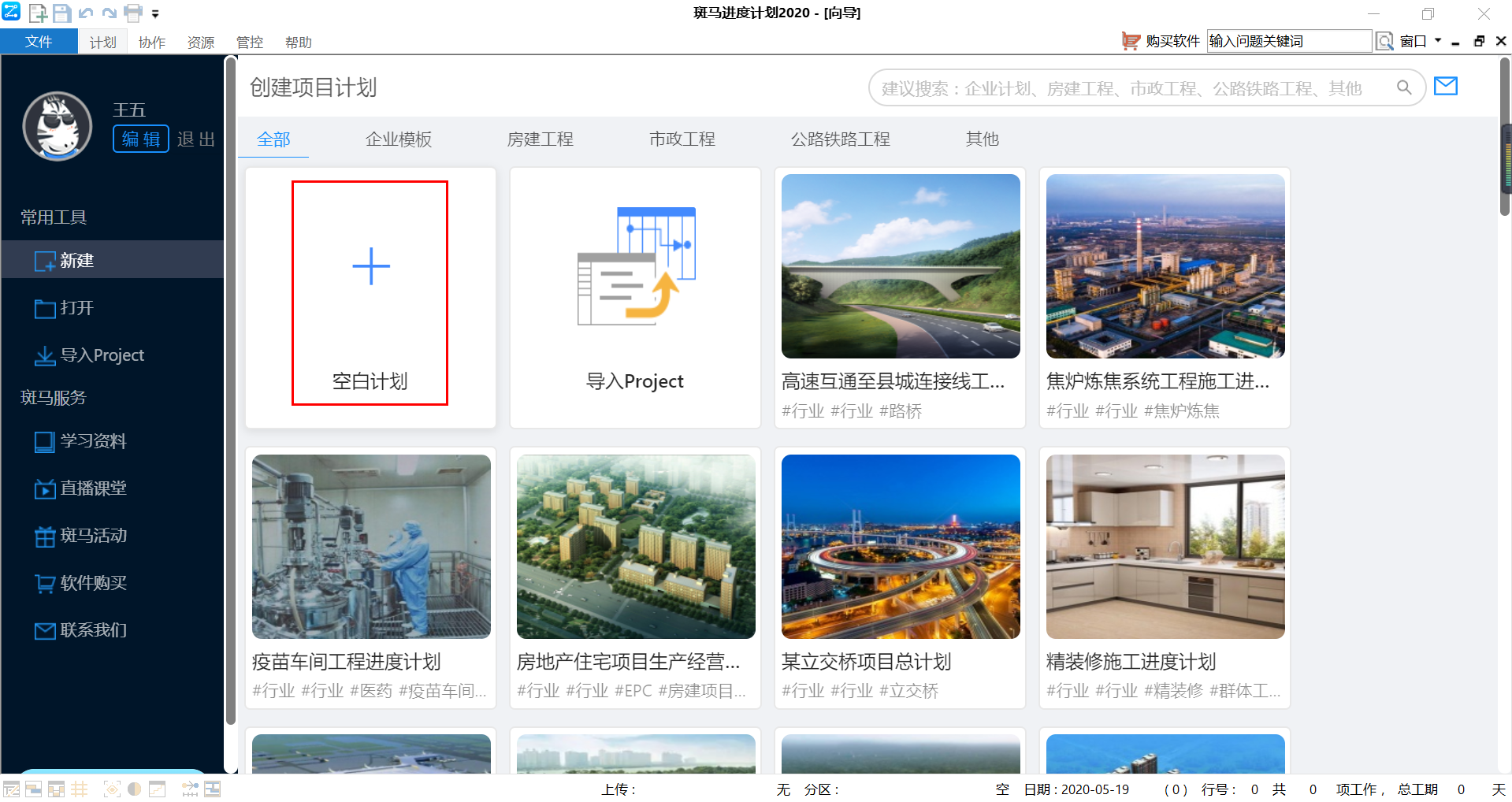1512x802 pixels.
Task: Open the quick access toolbar dropdown arrow
Action: click(155, 14)
